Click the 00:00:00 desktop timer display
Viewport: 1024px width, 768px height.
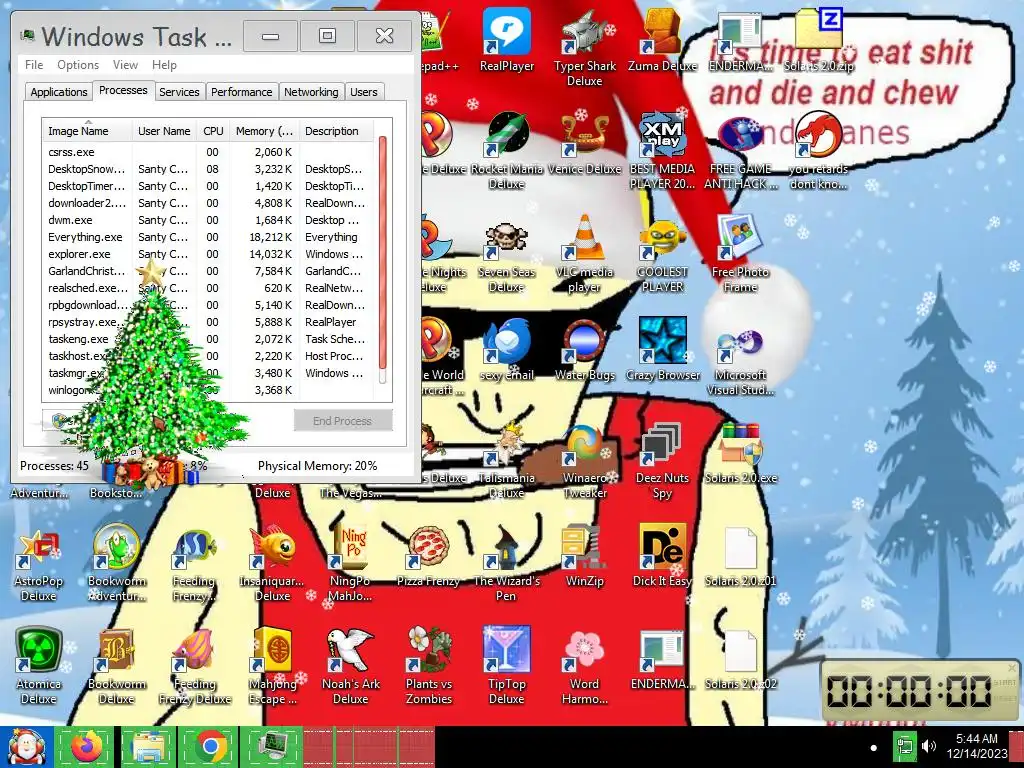pyautogui.click(x=909, y=690)
